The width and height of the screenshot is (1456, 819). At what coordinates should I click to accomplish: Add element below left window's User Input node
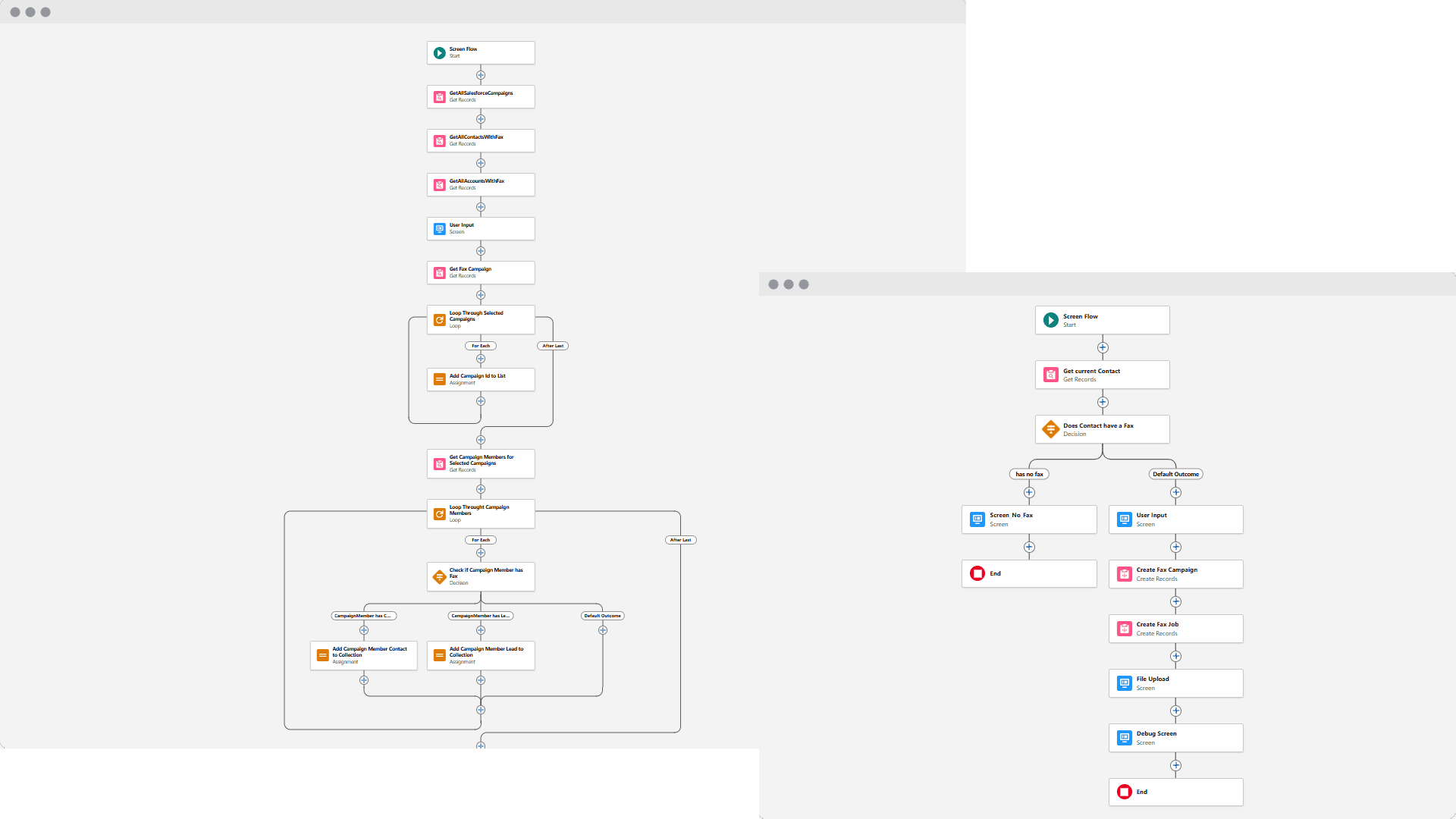tap(481, 251)
